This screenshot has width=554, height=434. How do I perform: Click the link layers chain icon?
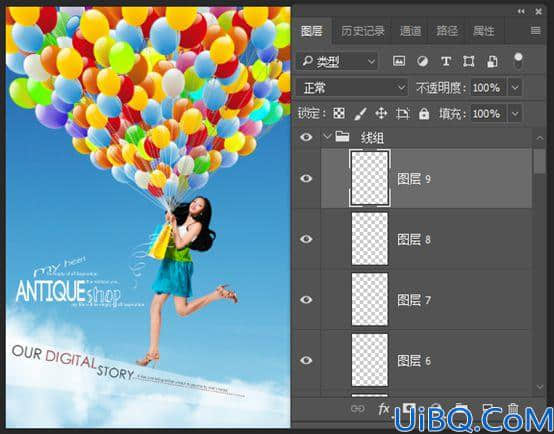click(358, 409)
